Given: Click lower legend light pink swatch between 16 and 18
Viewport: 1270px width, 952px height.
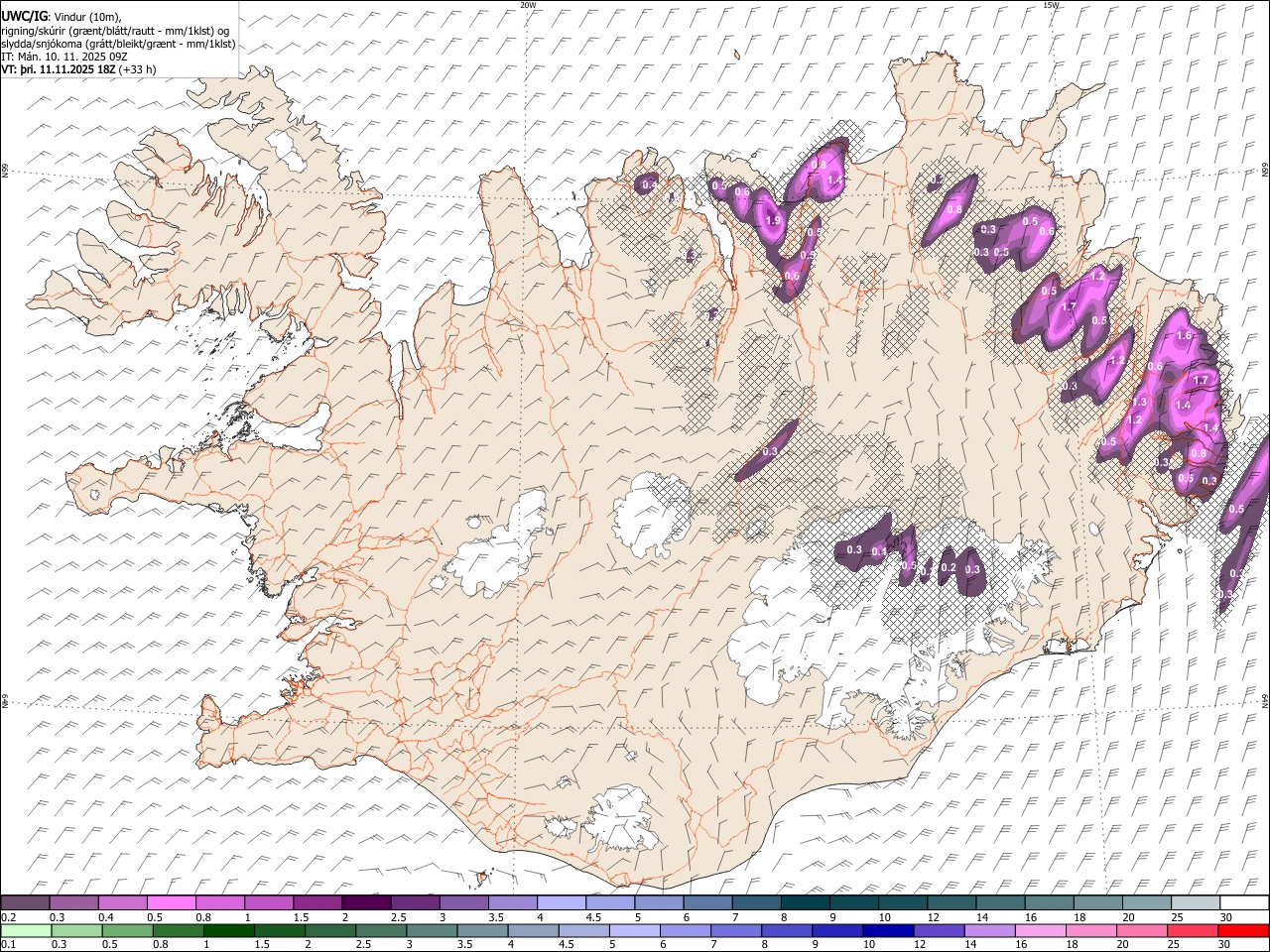Looking at the screenshot, I should [x=1039, y=930].
